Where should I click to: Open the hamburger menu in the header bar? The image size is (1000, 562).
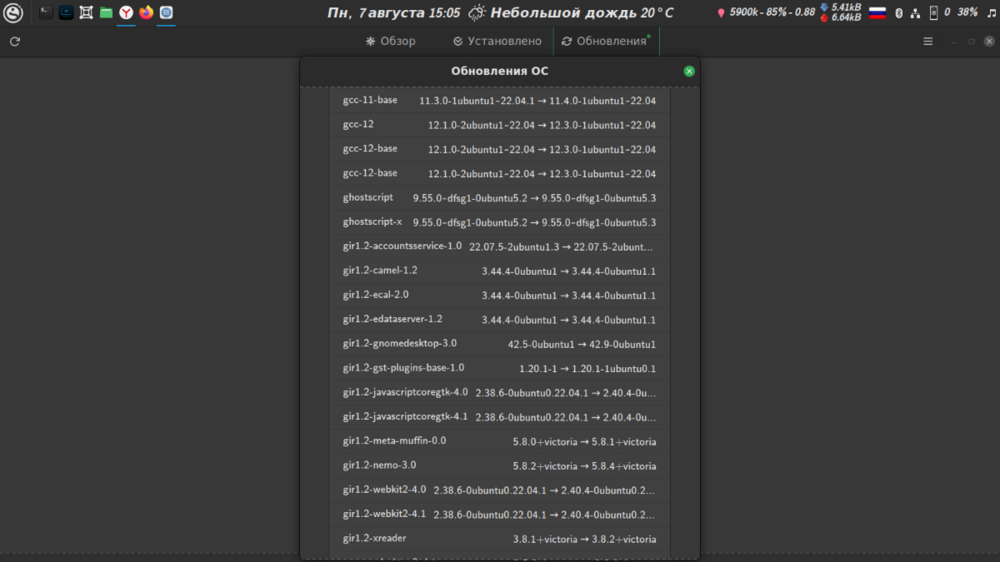(928, 41)
